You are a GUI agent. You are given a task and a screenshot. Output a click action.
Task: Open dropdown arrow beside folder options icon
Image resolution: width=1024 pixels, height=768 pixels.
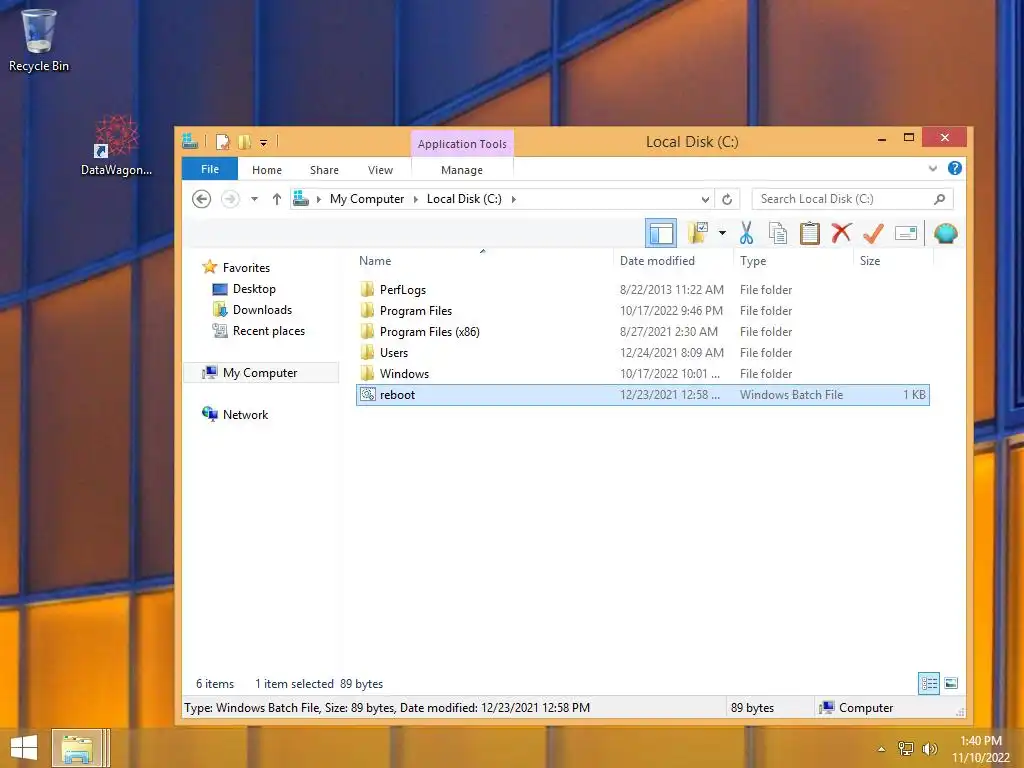(722, 232)
